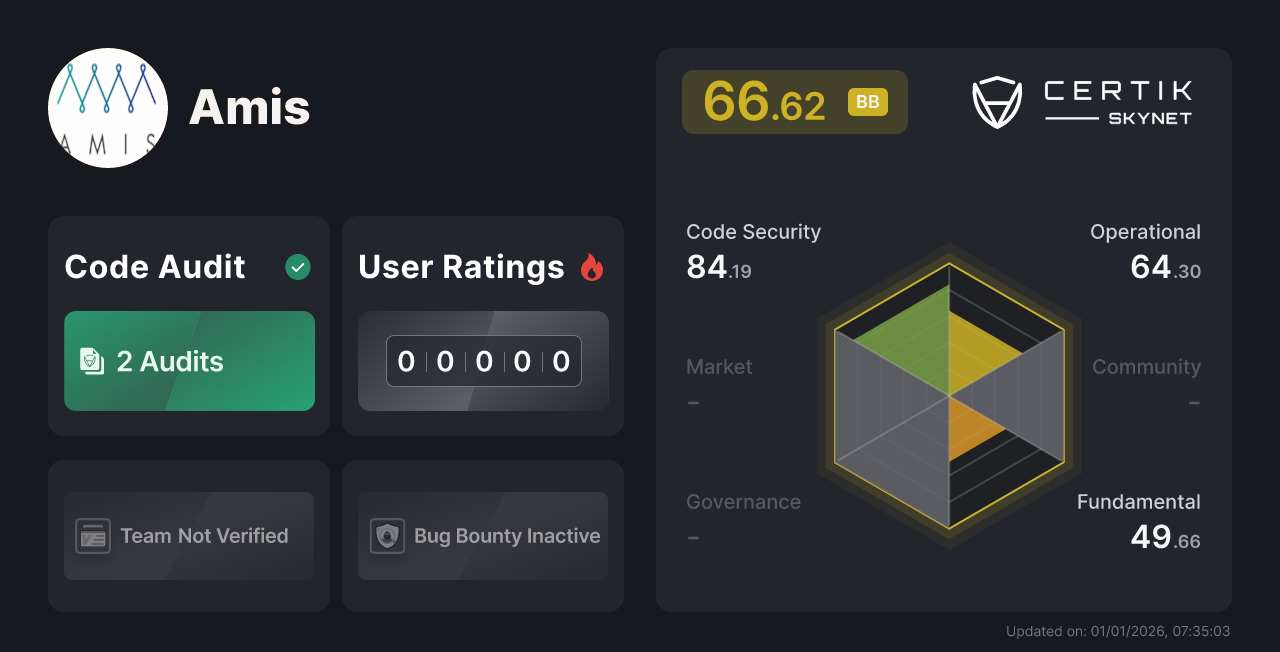Viewport: 1280px width, 652px height.
Task: Click the ID card icon beside Team Not Verified
Action: click(94, 536)
